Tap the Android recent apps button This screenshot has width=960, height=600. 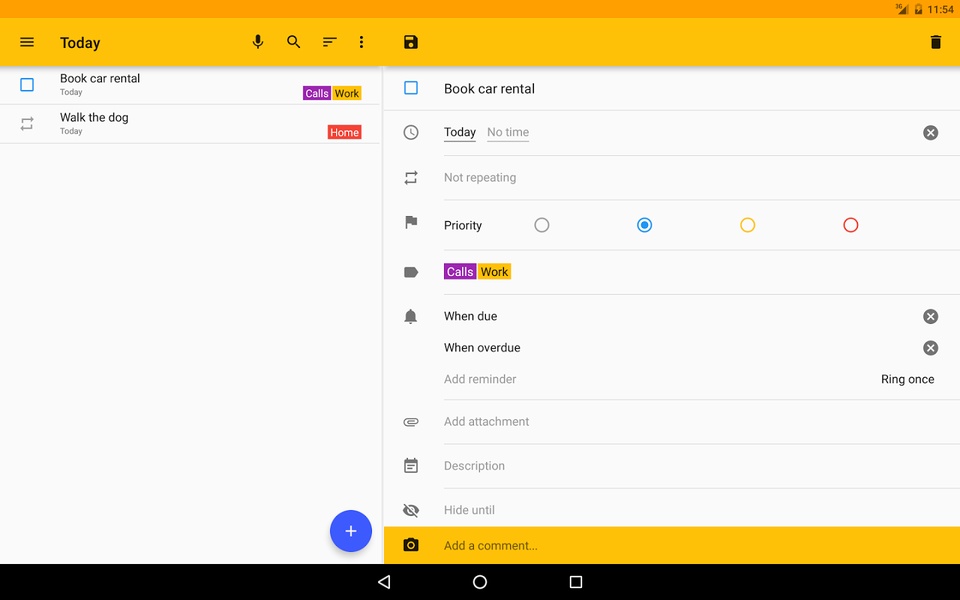pos(576,582)
